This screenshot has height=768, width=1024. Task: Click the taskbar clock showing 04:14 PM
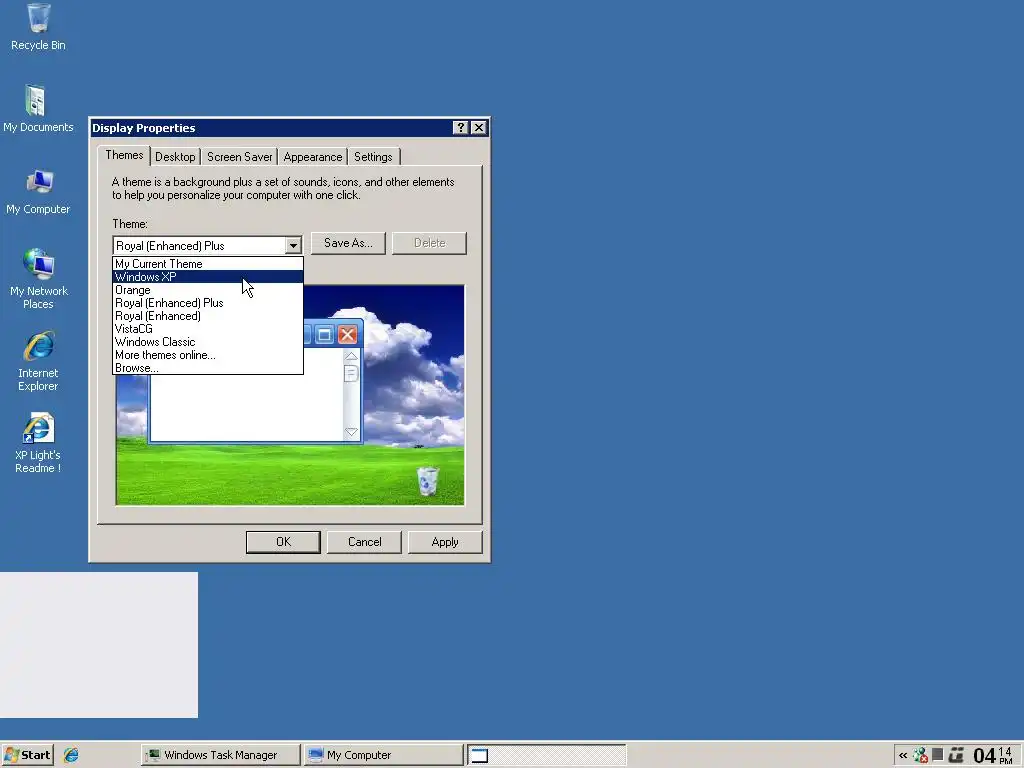pos(993,756)
